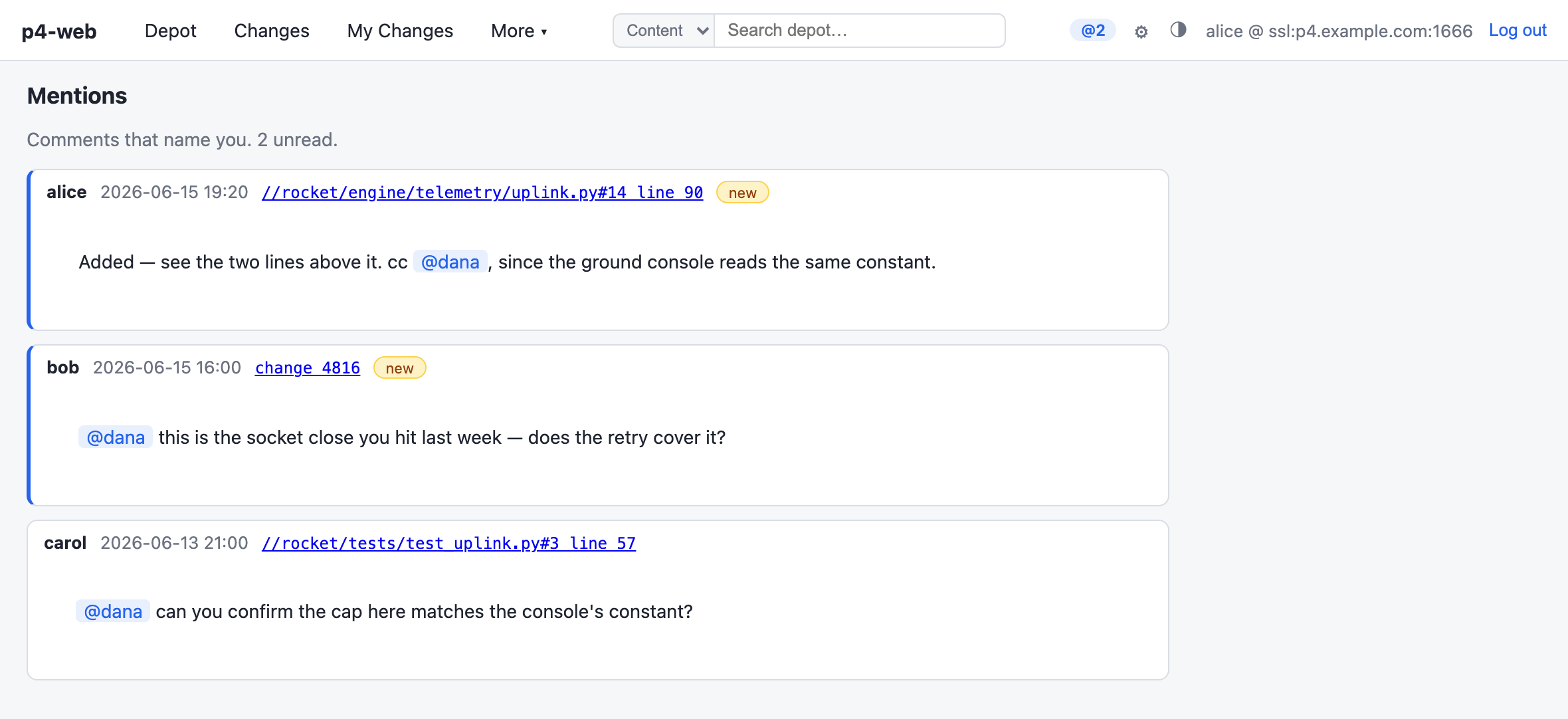
Task: Open the @2 mentions badge
Action: click(x=1093, y=31)
